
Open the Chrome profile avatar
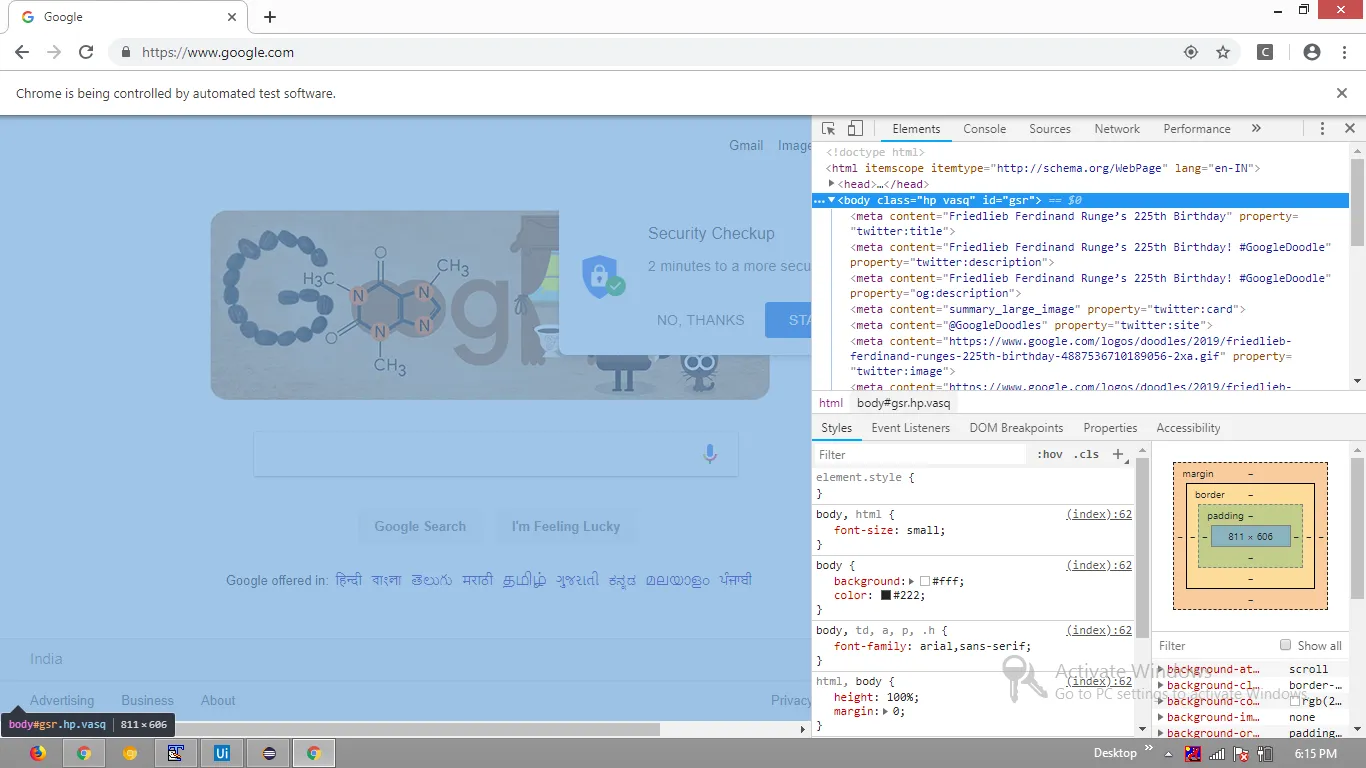pos(1312,52)
